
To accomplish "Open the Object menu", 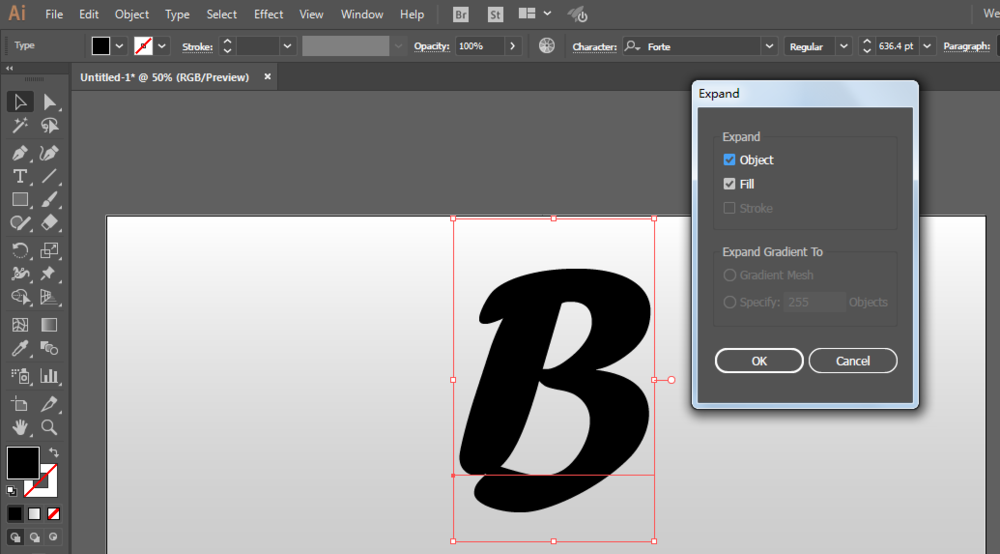I will 131,14.
